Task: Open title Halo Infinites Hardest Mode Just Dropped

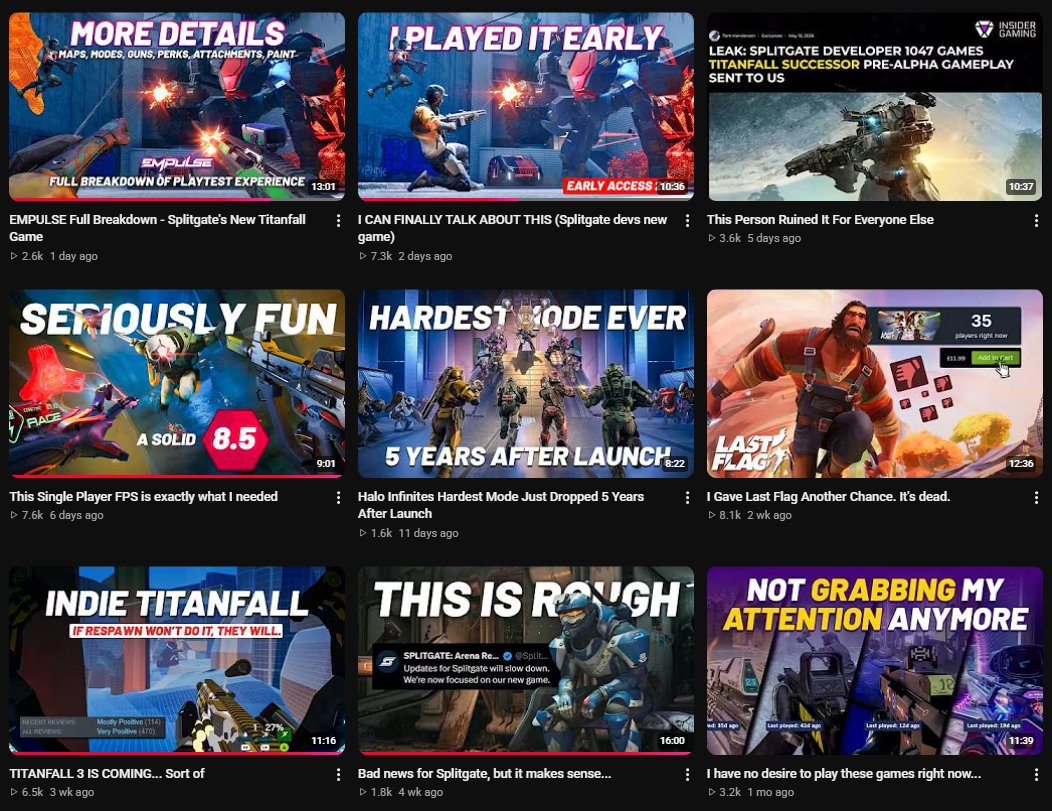Action: point(501,505)
